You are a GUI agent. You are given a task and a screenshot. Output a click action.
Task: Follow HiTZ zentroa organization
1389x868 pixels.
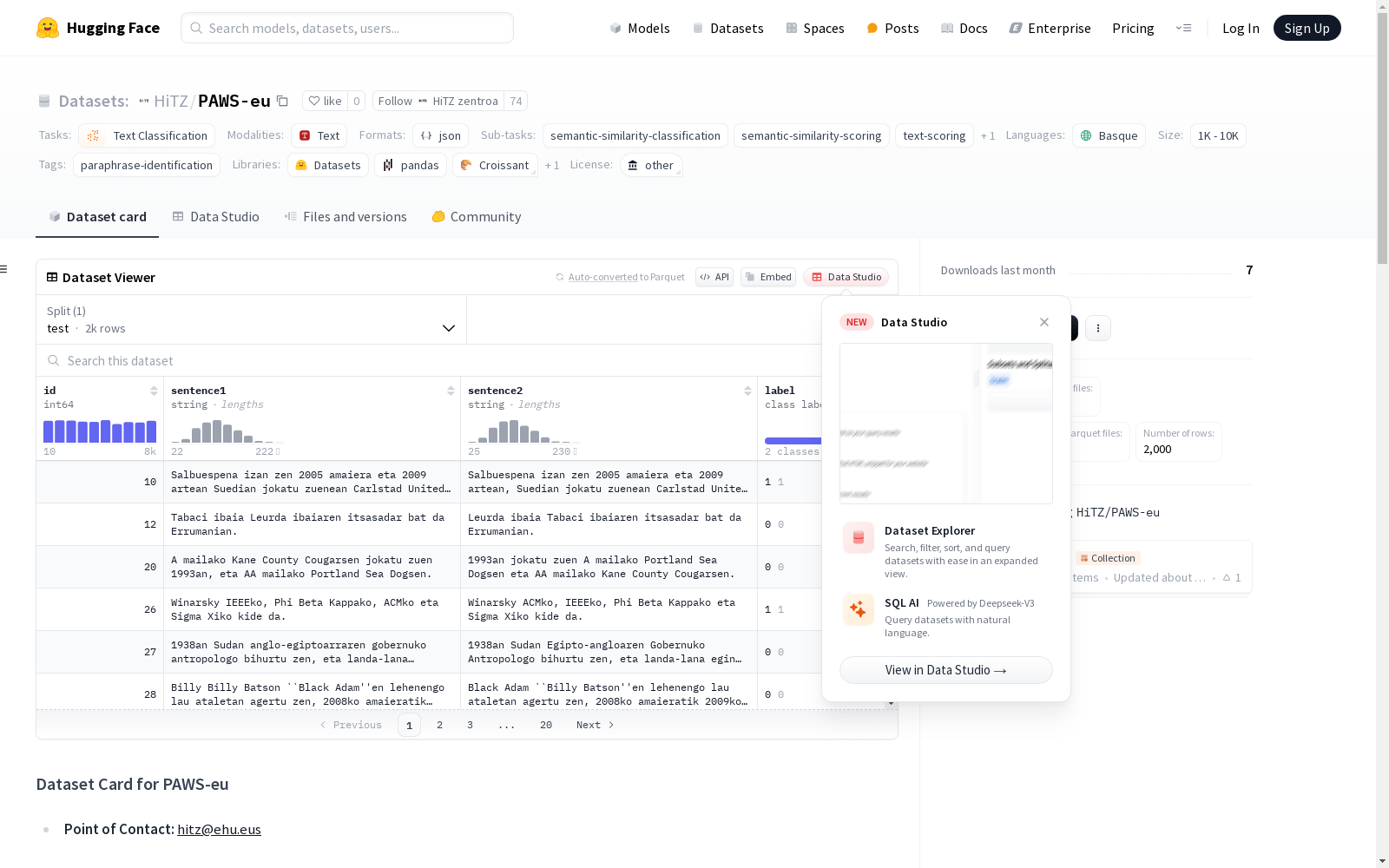pyautogui.click(x=438, y=101)
